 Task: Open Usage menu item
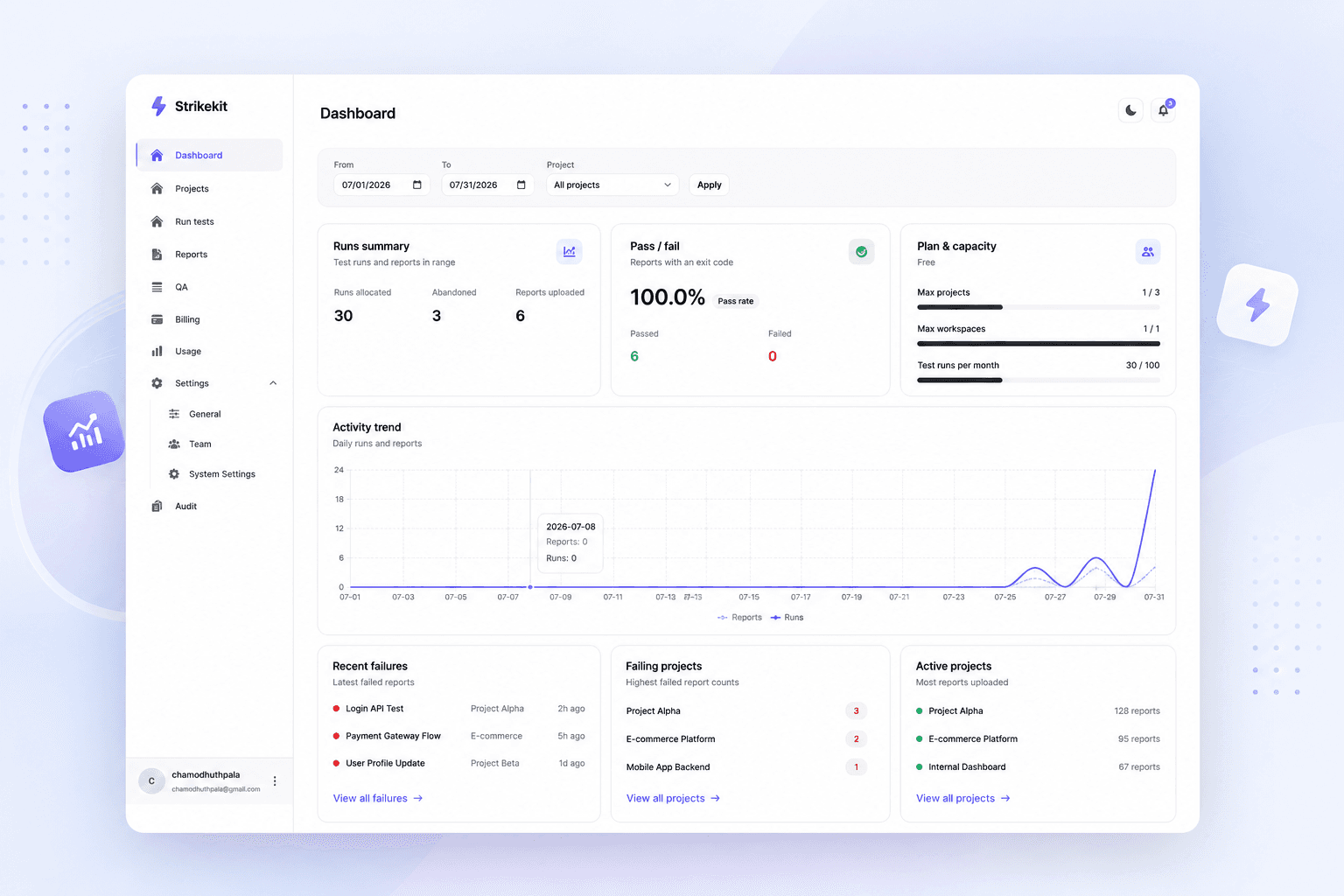(x=209, y=351)
